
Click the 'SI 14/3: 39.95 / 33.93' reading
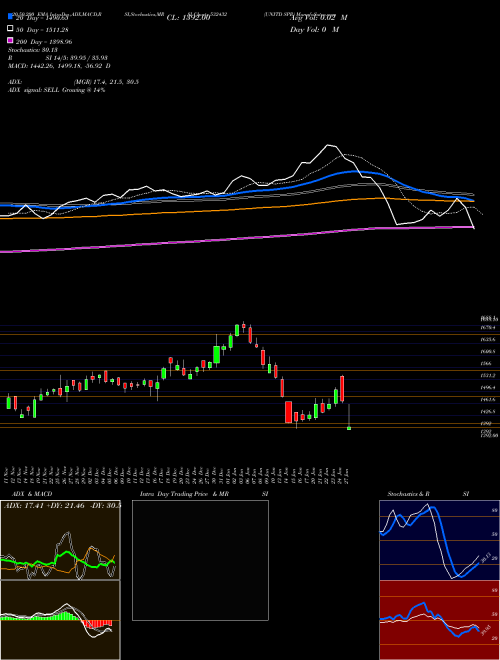pos(77,58)
